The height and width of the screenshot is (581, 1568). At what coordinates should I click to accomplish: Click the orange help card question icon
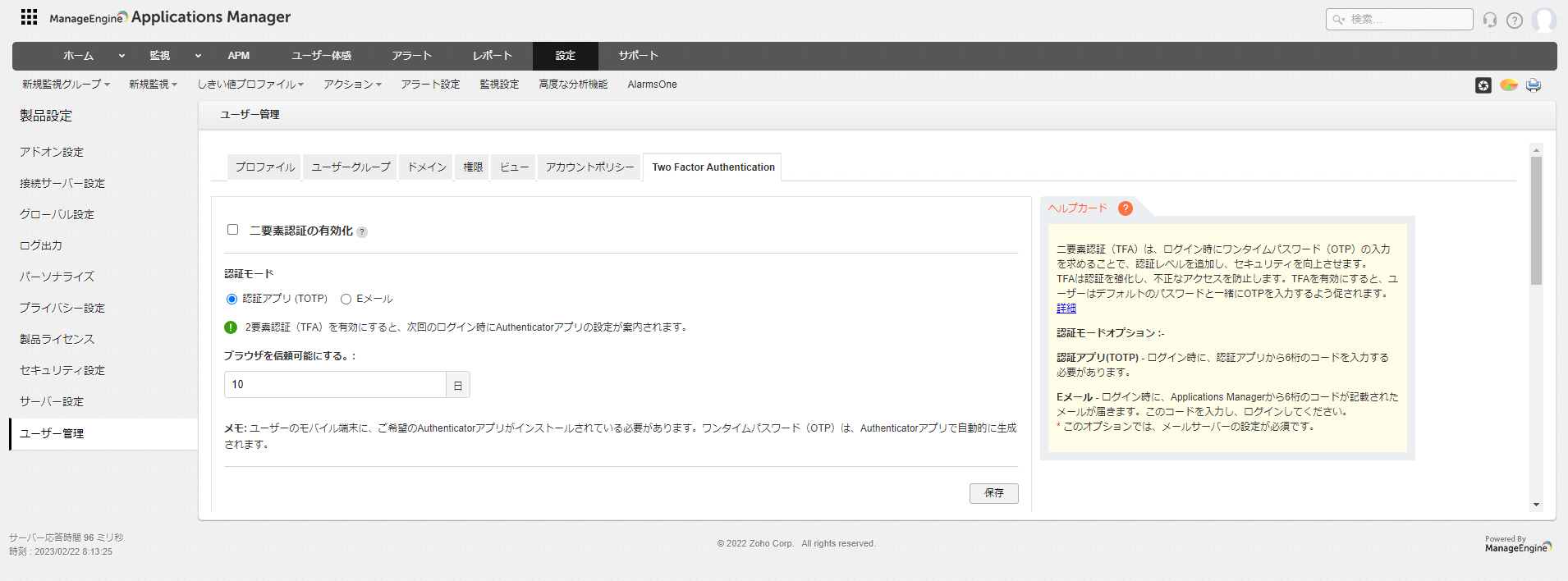coord(1126,208)
